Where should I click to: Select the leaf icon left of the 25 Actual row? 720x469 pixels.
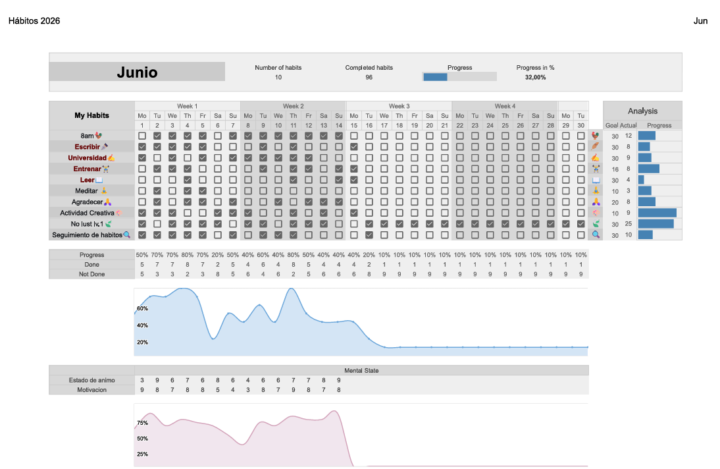click(x=596, y=224)
